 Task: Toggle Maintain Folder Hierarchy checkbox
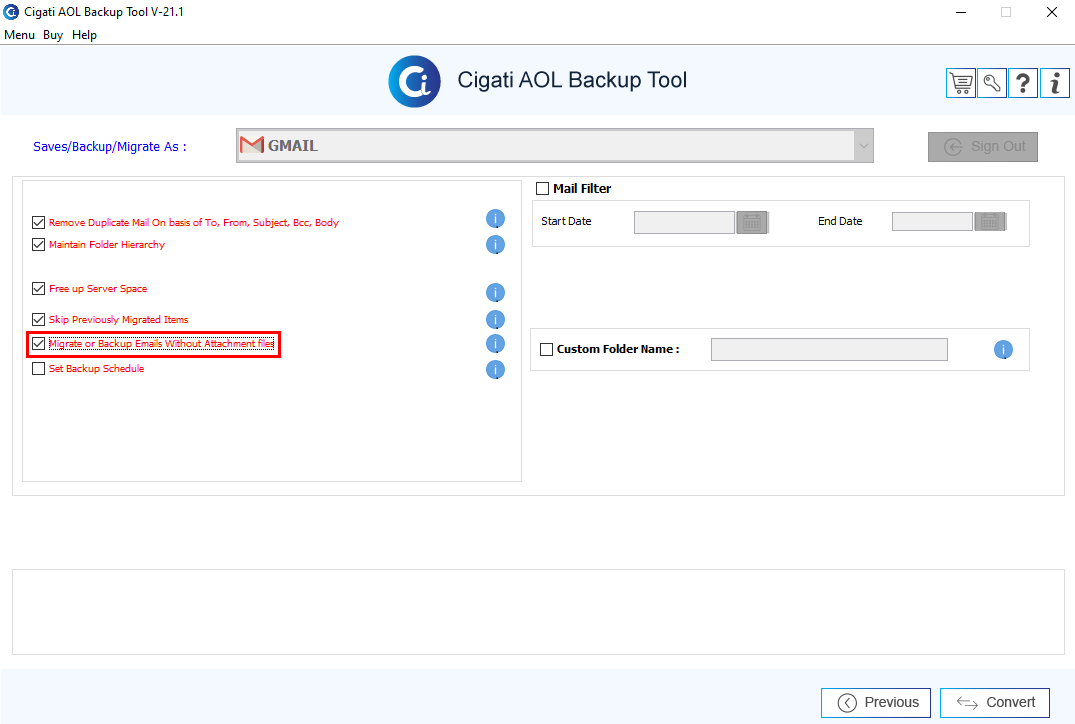[x=38, y=244]
